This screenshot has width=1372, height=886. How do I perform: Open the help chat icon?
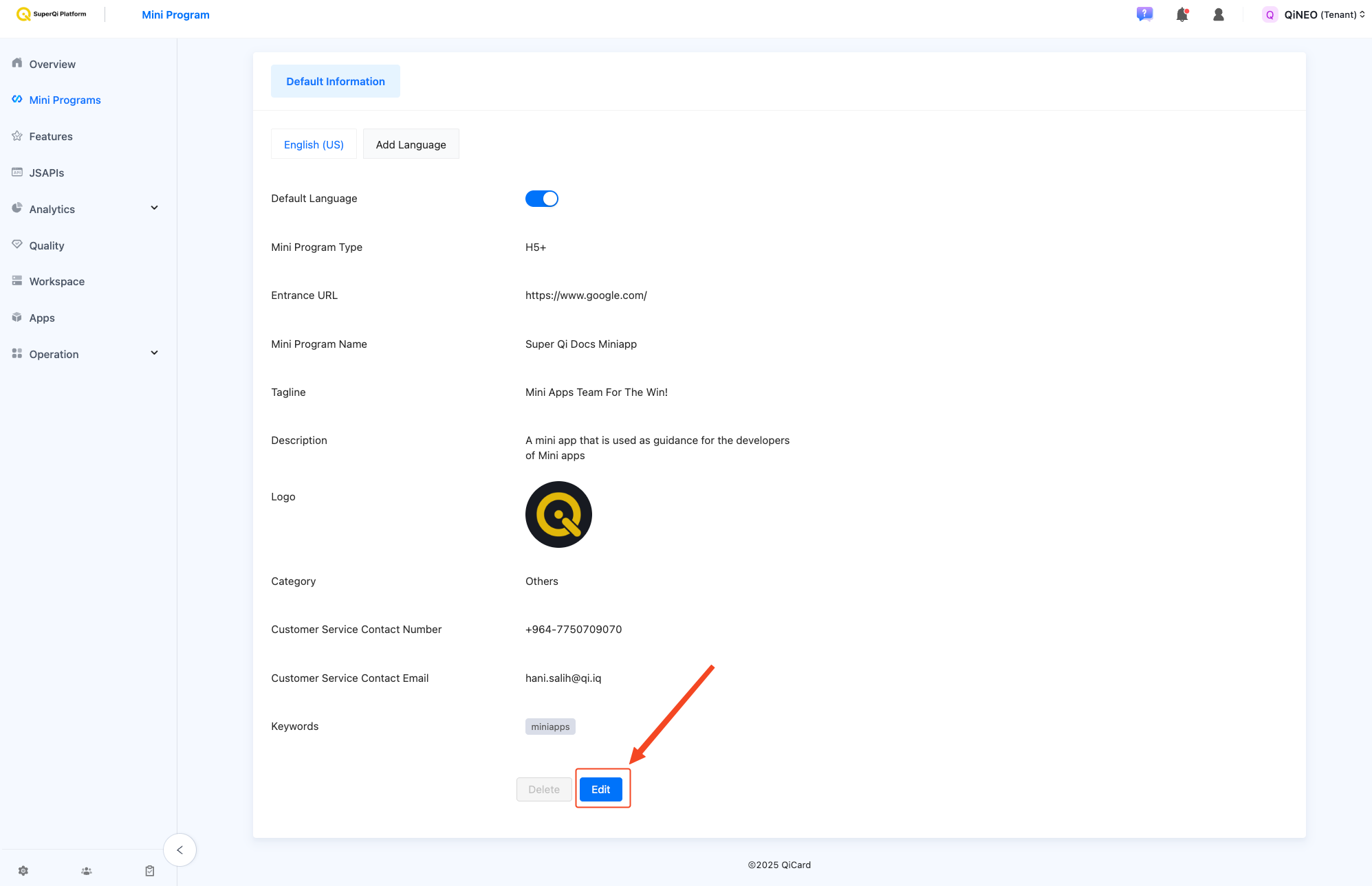1144,14
